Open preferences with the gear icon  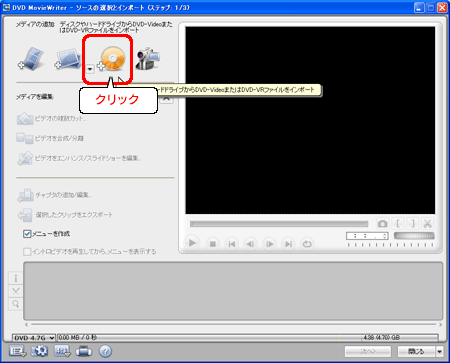pyautogui.click(x=39, y=351)
